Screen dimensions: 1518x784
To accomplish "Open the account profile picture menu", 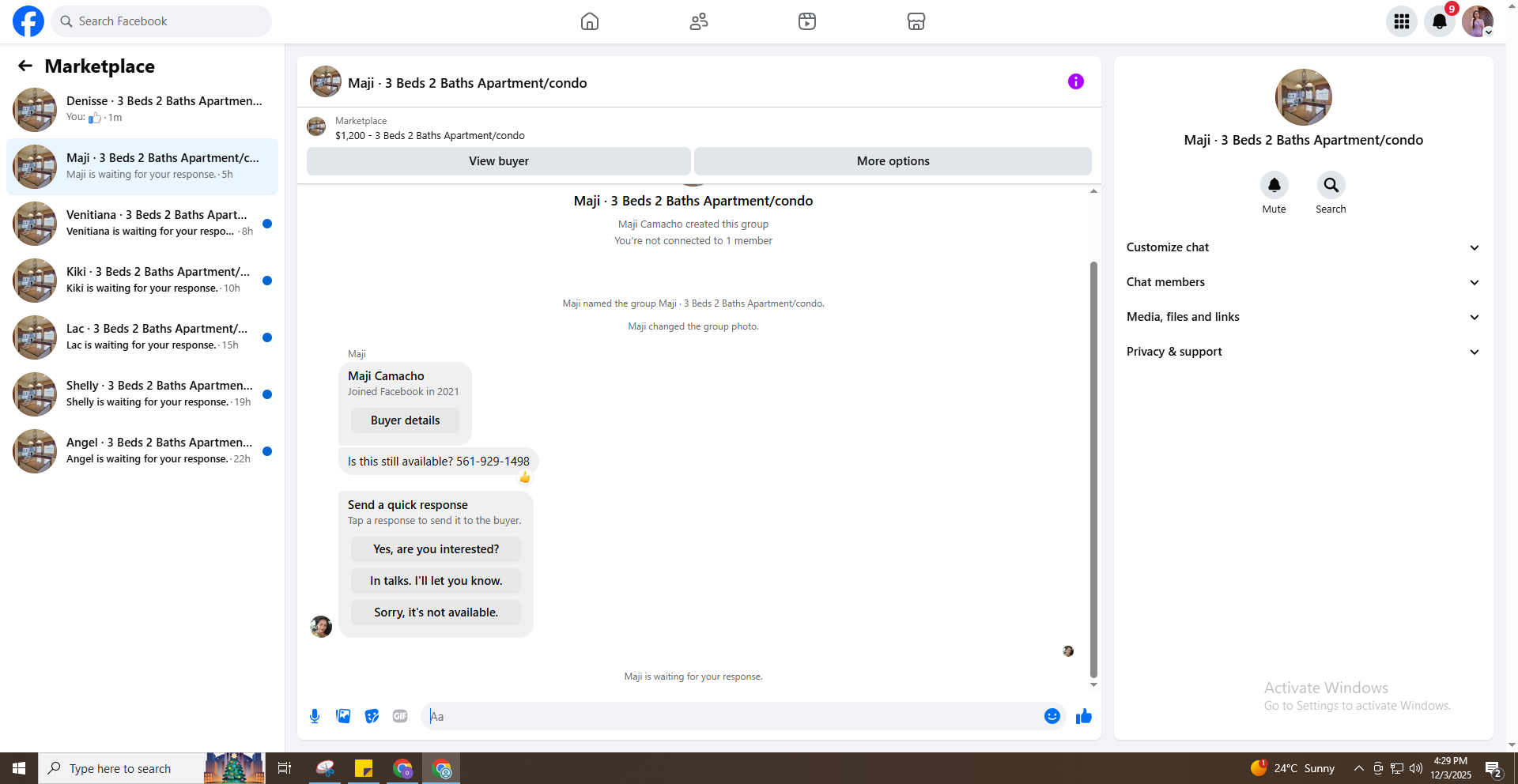I will tap(1478, 21).
